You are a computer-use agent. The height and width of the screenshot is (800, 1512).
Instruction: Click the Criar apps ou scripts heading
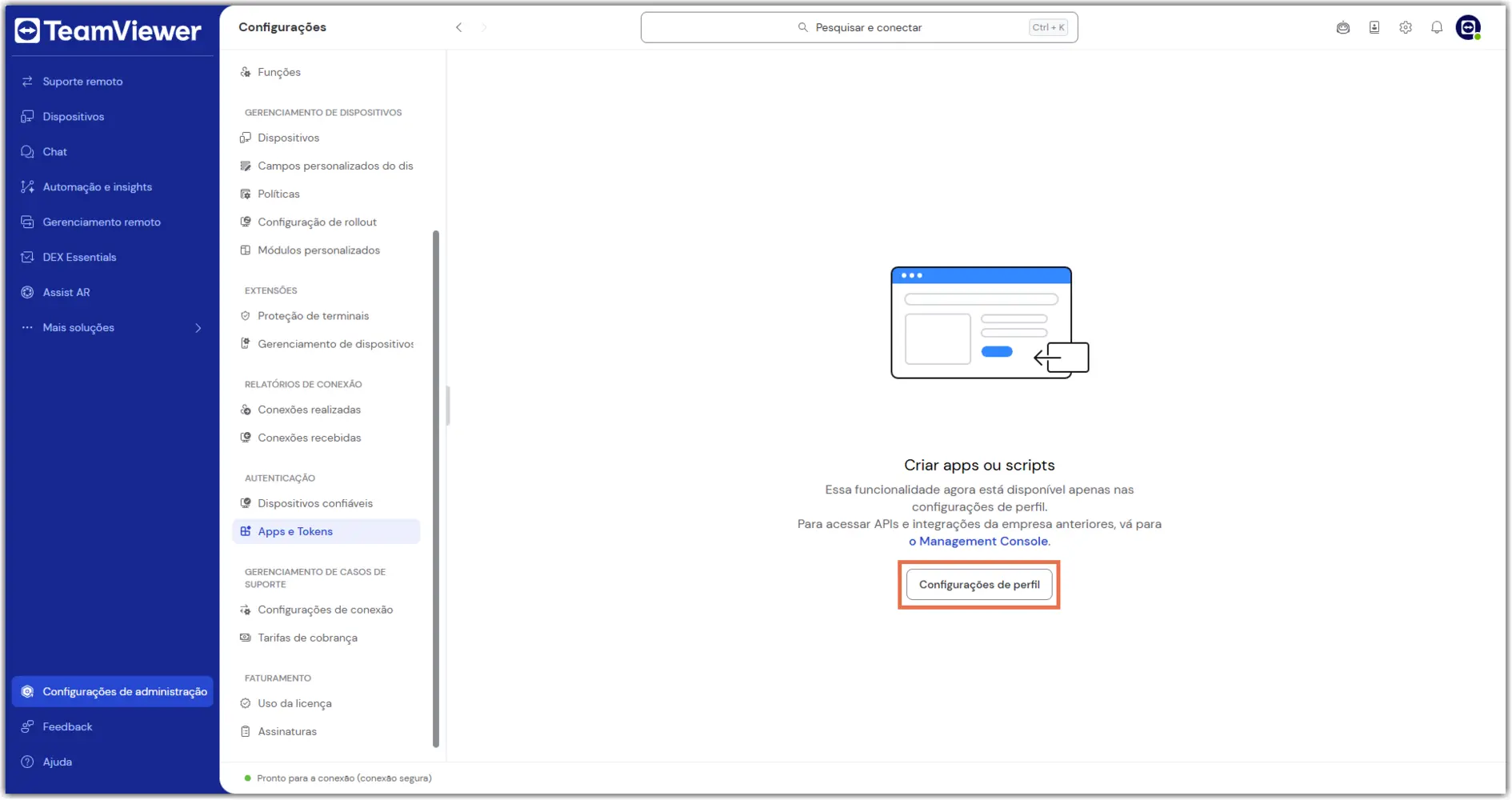pyautogui.click(x=979, y=466)
